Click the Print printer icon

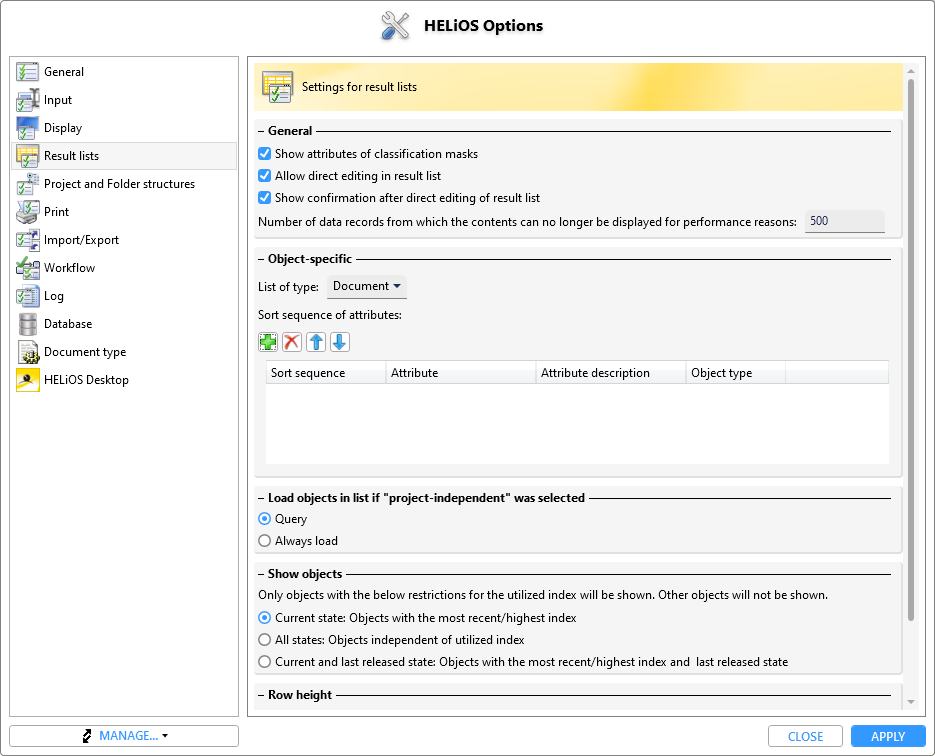pyautogui.click(x=27, y=212)
